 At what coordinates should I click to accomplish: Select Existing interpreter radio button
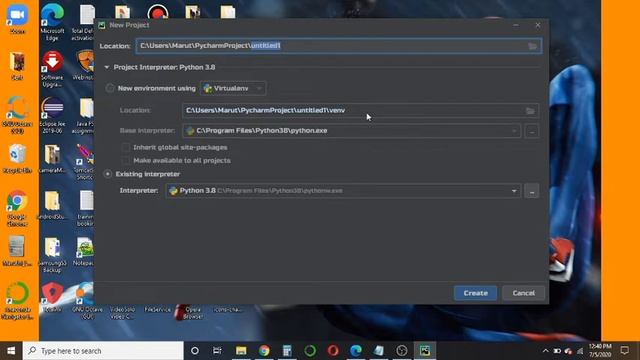click(x=108, y=174)
